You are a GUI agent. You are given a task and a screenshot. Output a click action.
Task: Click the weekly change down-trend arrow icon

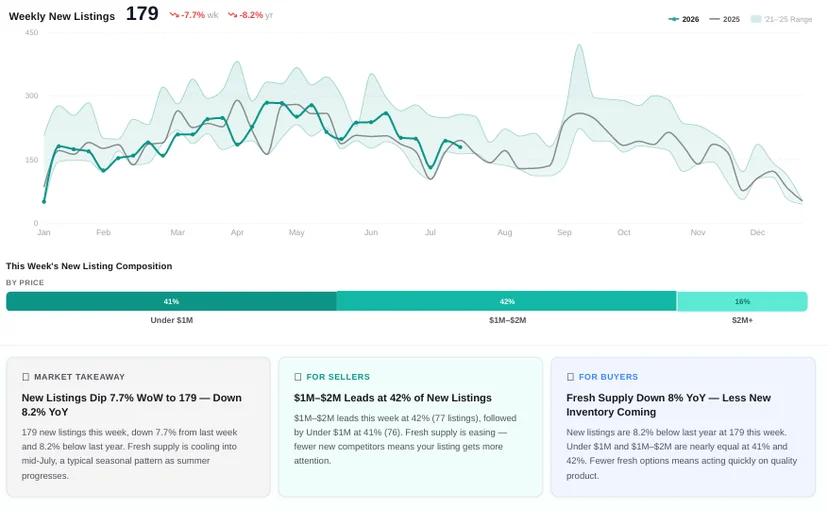coord(174,15)
